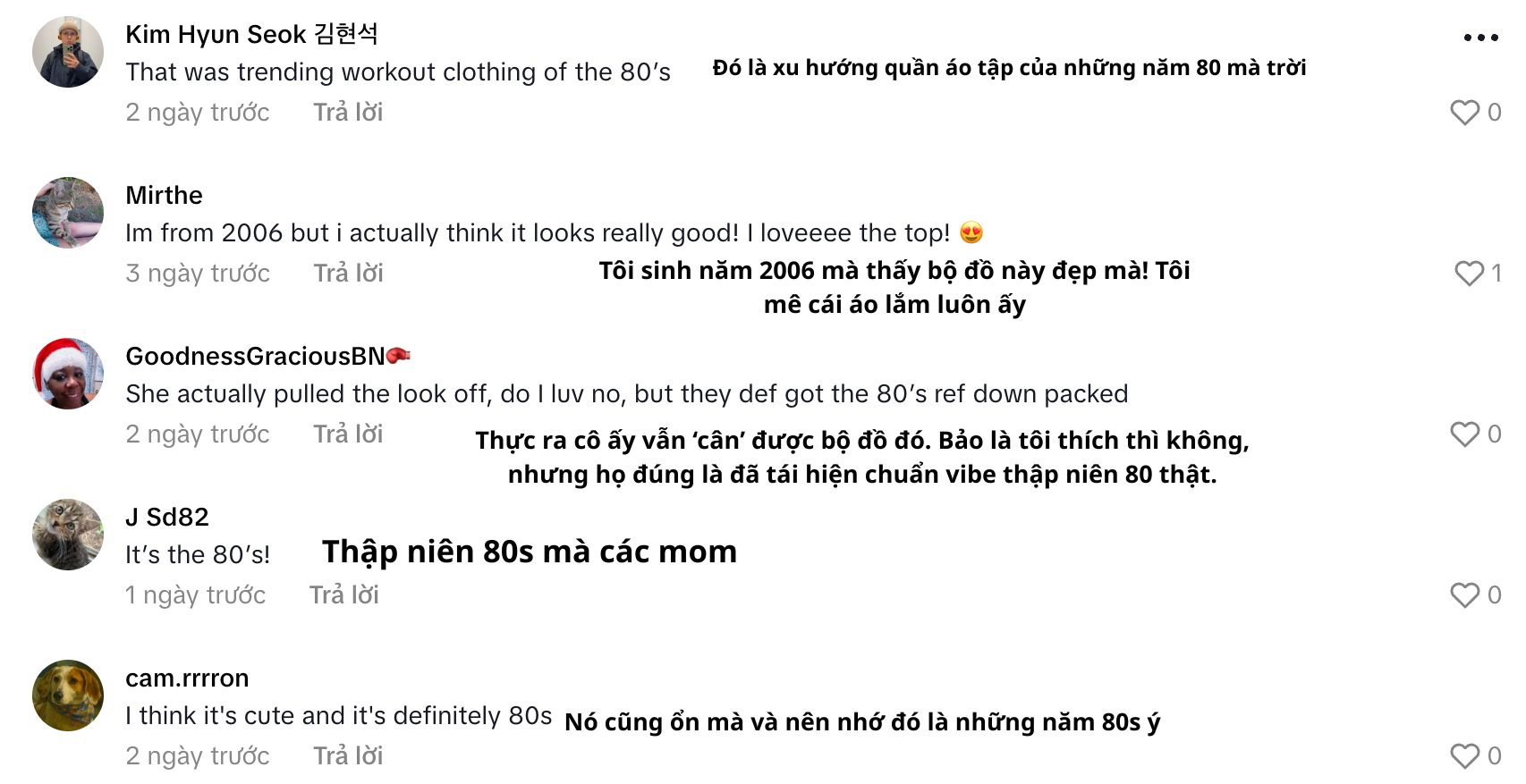Click the username Mirthe
The width and height of the screenshot is (1526, 784).
click(163, 195)
